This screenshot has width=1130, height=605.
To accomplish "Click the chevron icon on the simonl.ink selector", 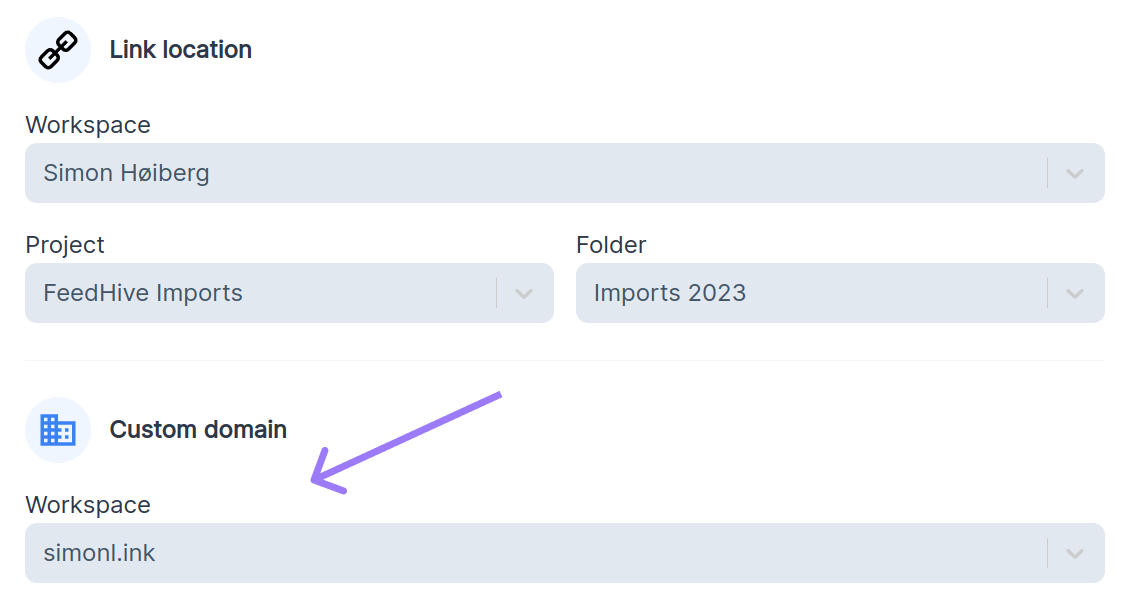I will (x=1074, y=552).
